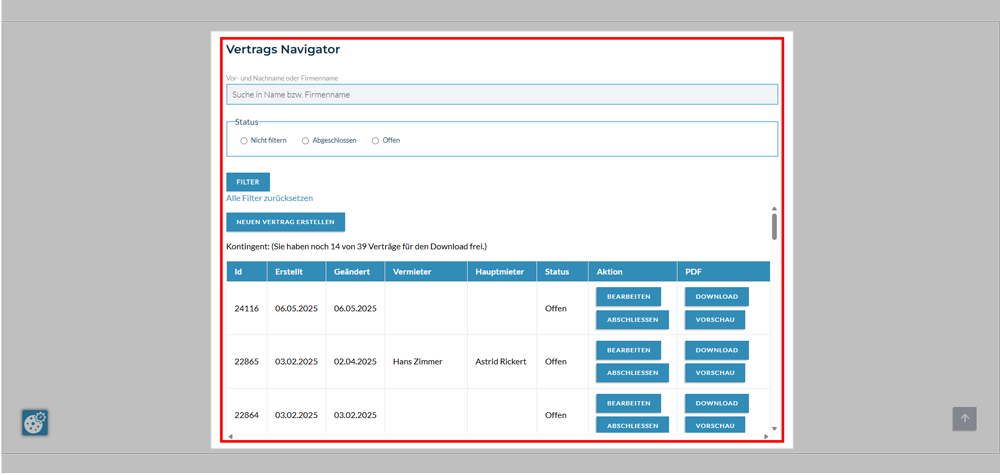Click Bearbeiten for contract 24116
This screenshot has height=475, width=1000.
pyautogui.click(x=628, y=297)
